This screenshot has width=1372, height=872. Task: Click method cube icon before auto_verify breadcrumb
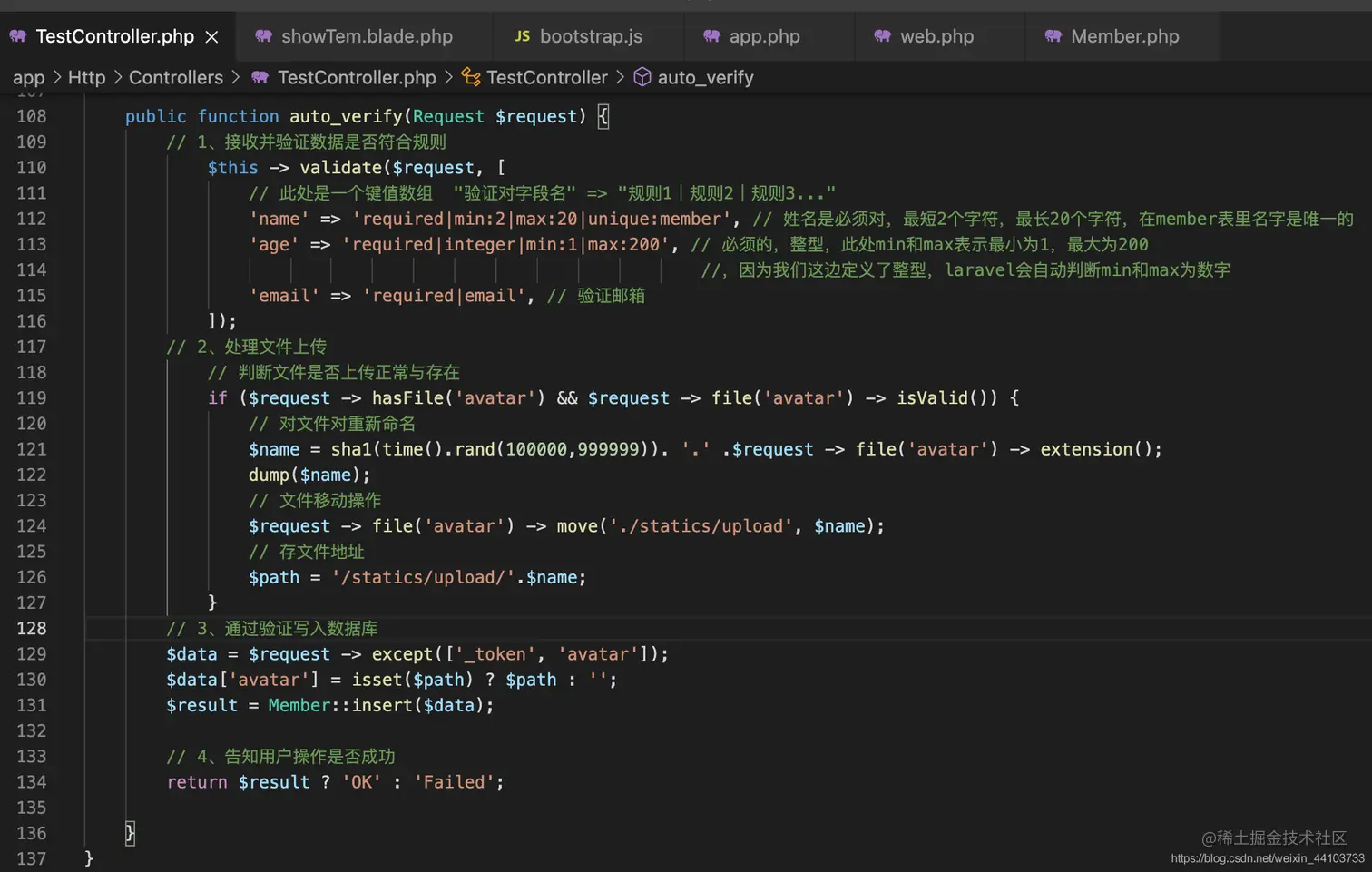coord(642,77)
